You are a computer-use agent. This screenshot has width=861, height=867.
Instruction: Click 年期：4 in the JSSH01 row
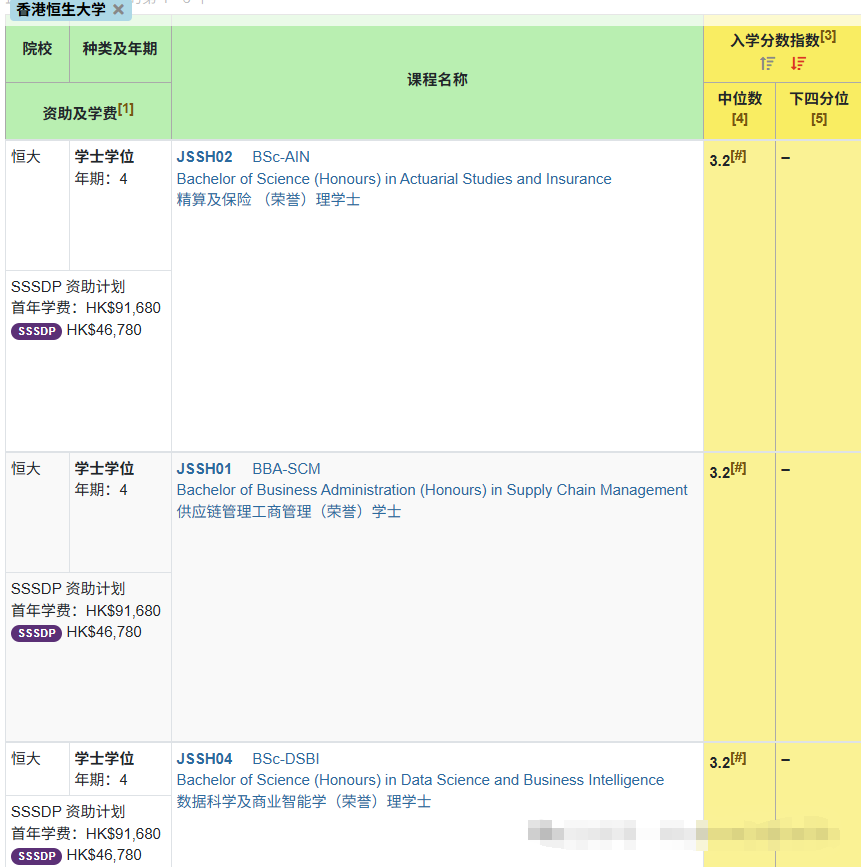[x=101, y=489]
